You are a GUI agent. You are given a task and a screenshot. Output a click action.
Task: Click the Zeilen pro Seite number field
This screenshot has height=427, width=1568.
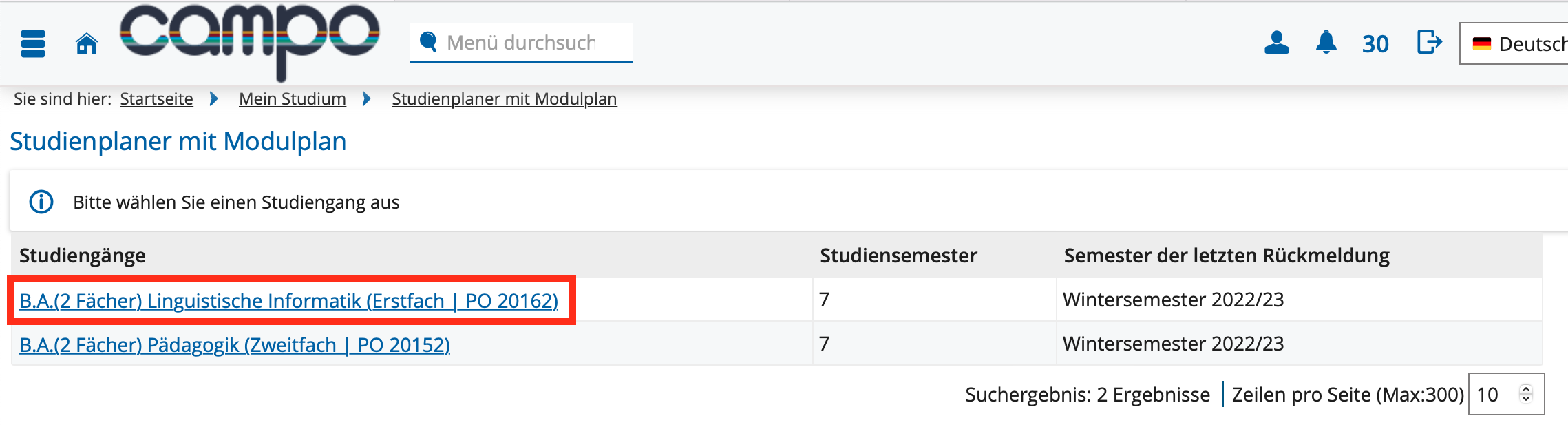click(x=1506, y=394)
